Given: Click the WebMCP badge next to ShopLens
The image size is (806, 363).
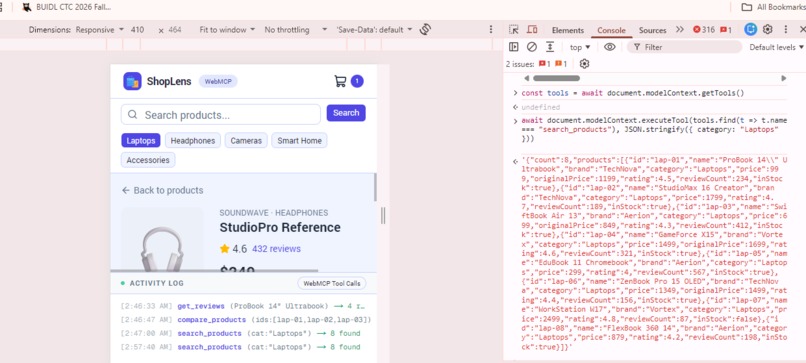Looking at the screenshot, I should click(218, 81).
